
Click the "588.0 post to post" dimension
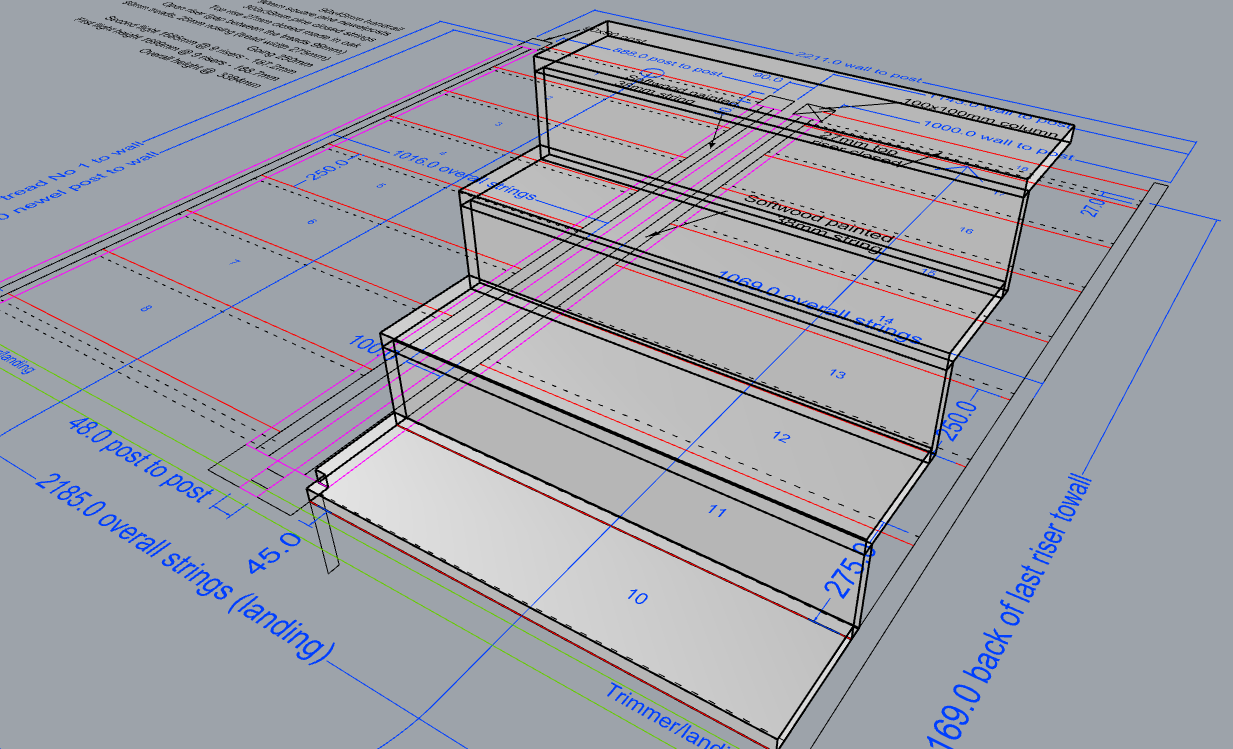click(x=642, y=59)
